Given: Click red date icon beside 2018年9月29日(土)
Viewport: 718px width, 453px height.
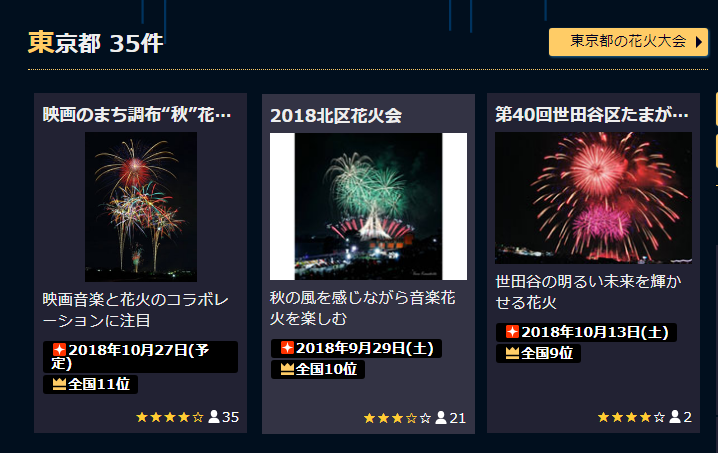Looking at the screenshot, I should pos(287,348).
